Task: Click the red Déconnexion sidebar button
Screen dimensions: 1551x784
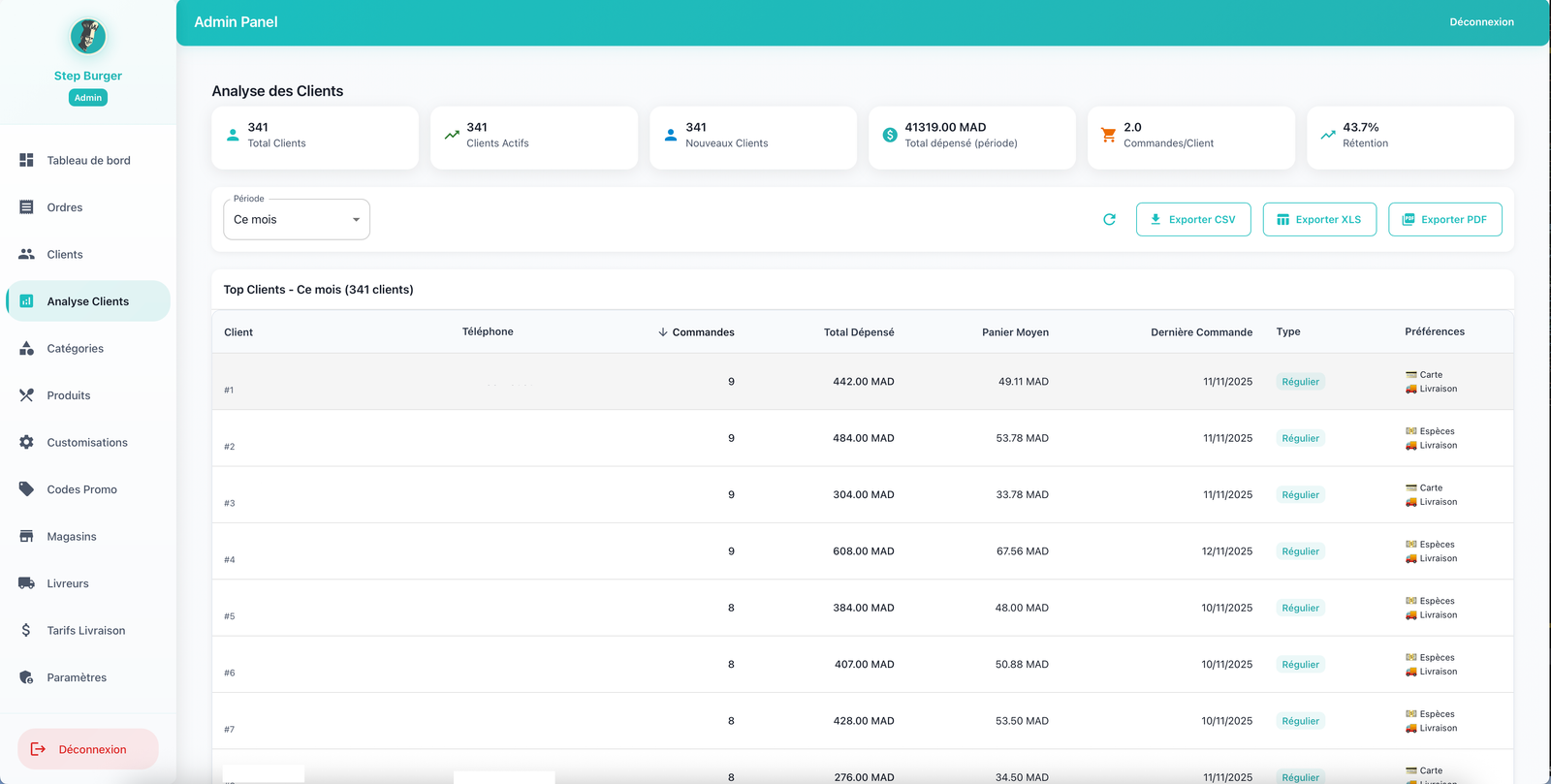Action: tap(88, 749)
